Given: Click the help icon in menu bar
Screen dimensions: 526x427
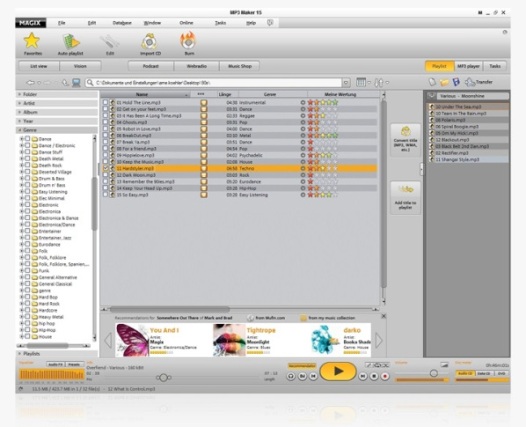Looking at the screenshot, I should [x=270, y=22].
